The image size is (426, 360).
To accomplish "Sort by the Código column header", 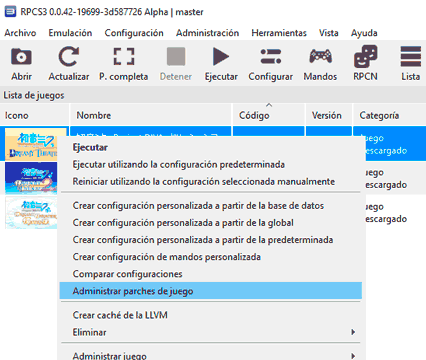I will (x=269, y=115).
